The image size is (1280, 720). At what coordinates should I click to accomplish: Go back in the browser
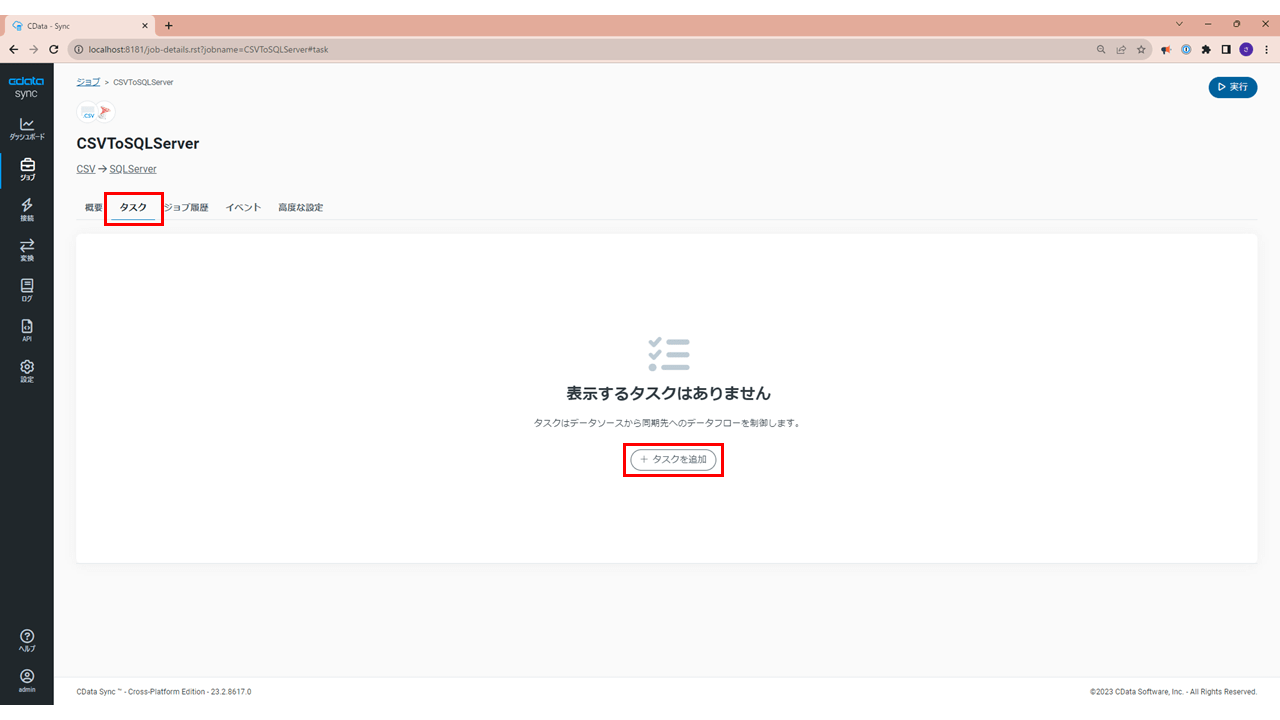click(14, 49)
